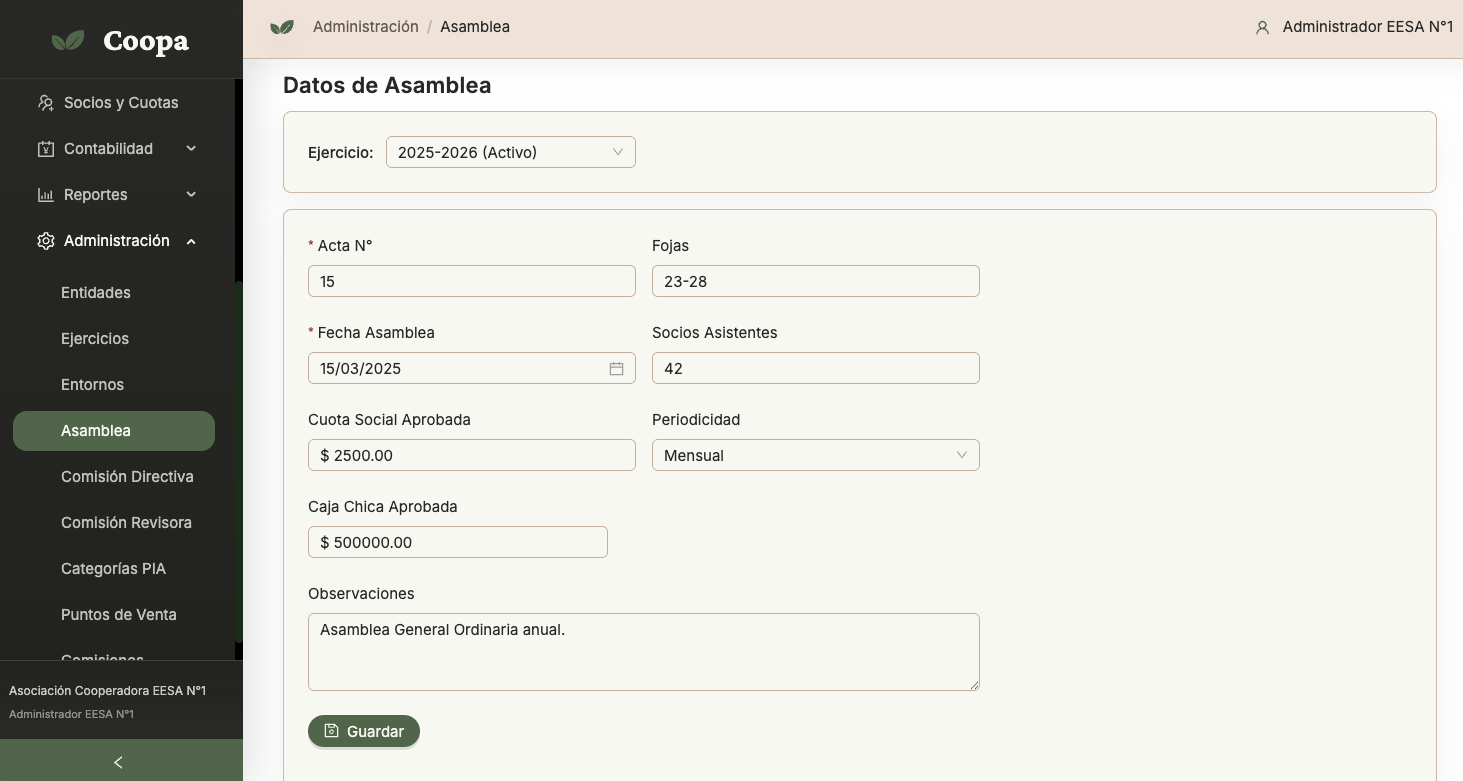The image size is (1463, 781).
Task: Click the Caja Chica Aprobada field
Action: [x=458, y=542]
